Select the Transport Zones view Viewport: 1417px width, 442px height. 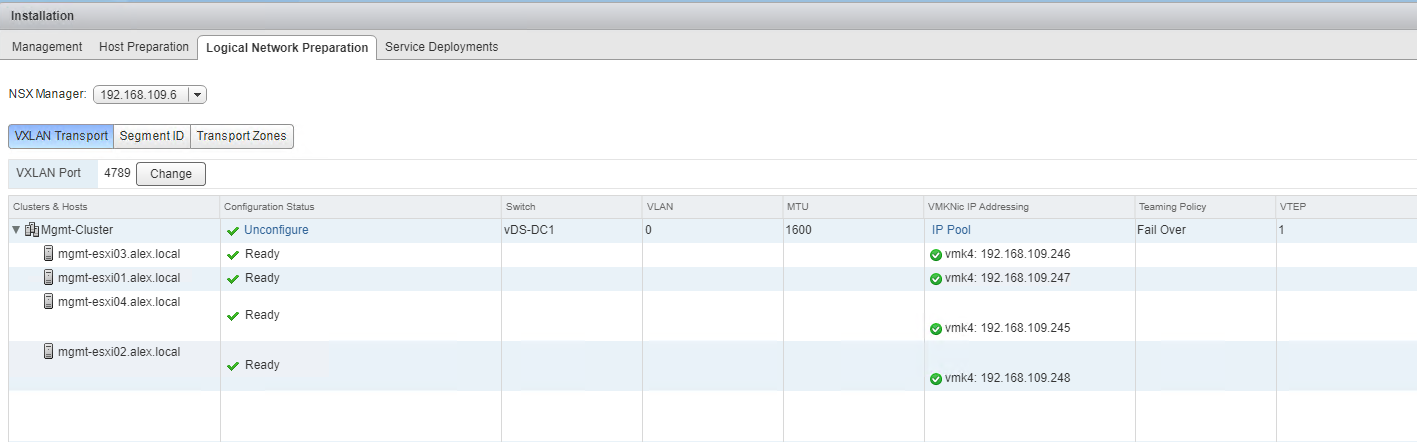pos(241,136)
